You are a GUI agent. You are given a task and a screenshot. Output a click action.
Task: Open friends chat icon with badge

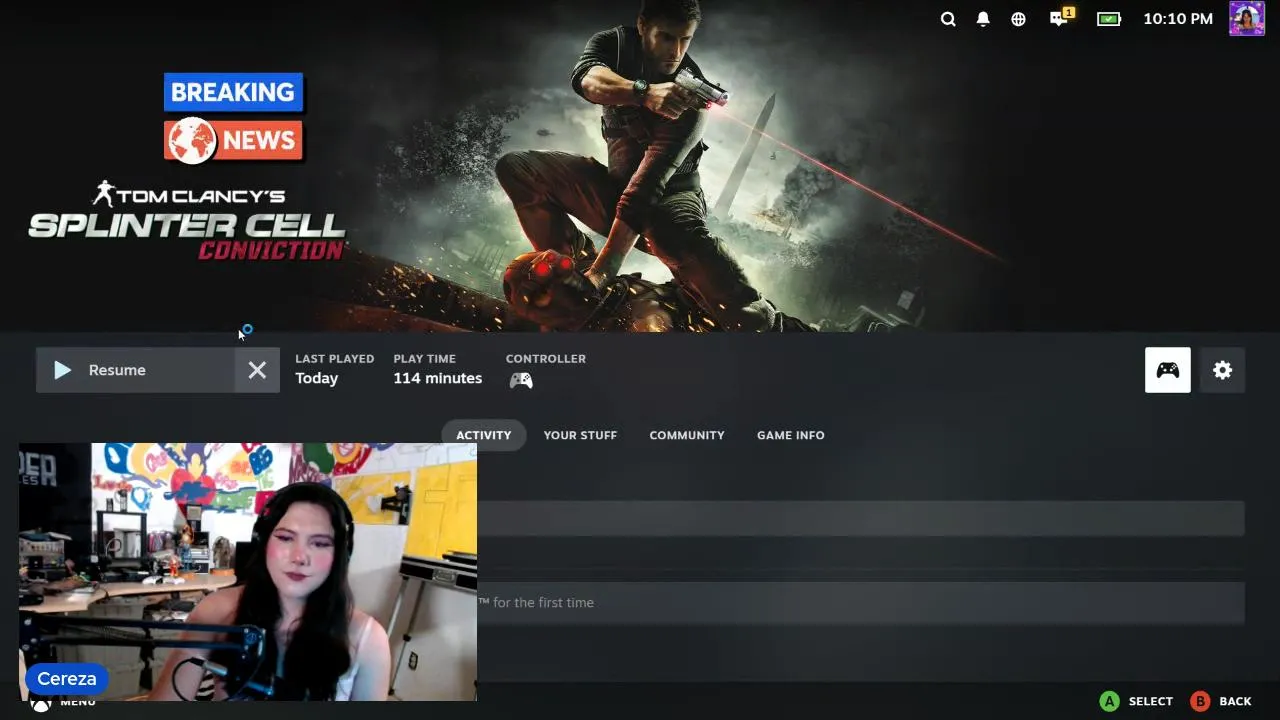click(x=1061, y=17)
